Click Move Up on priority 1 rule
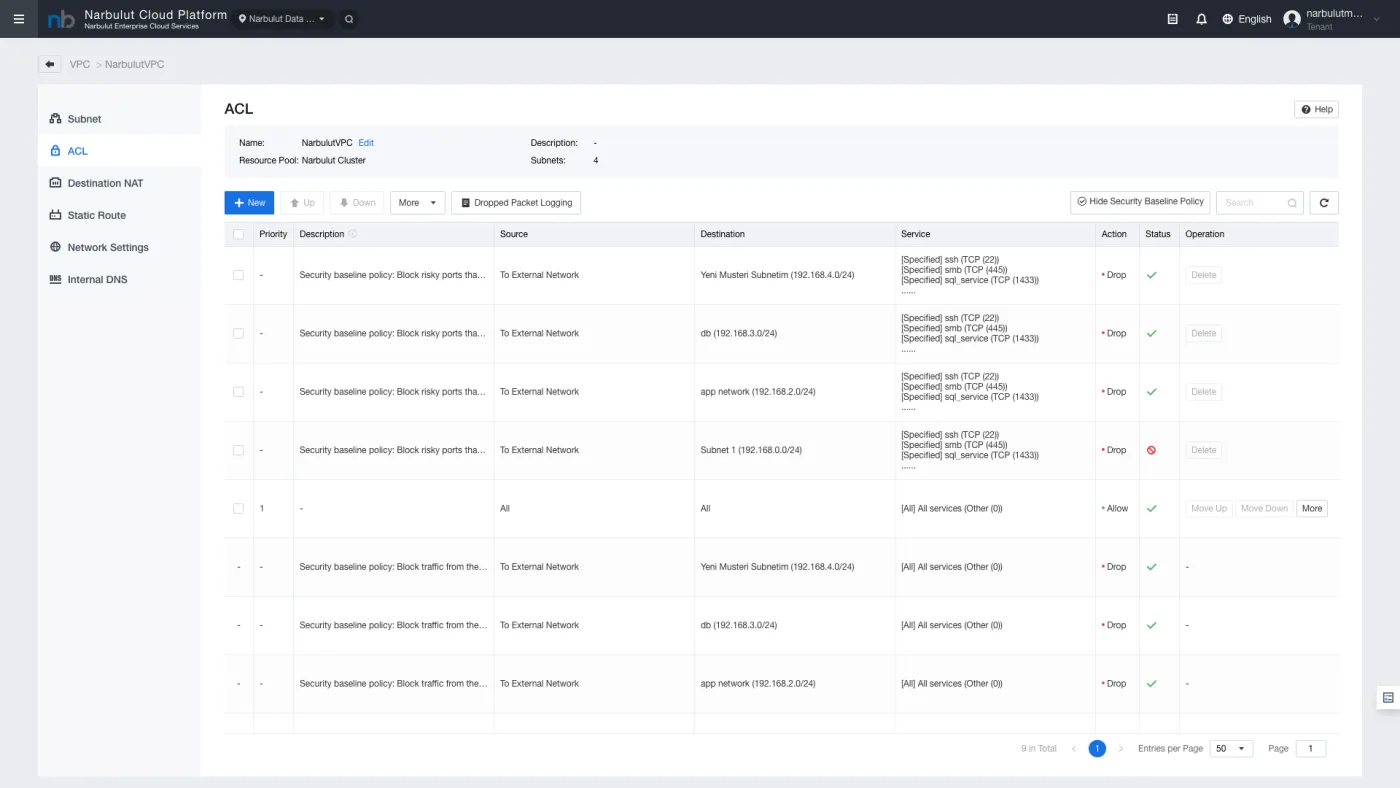This screenshot has height=788, width=1400. pos(1209,508)
